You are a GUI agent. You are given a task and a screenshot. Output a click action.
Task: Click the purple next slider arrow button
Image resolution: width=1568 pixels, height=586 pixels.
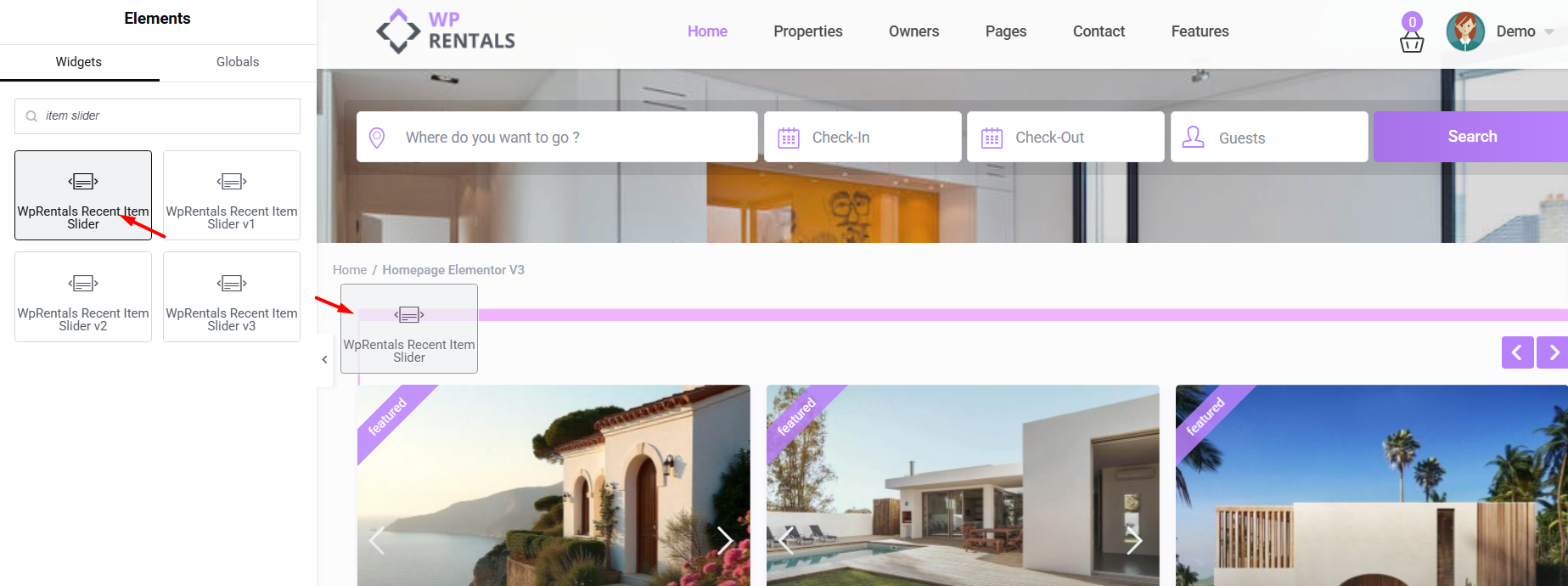coord(1553,352)
